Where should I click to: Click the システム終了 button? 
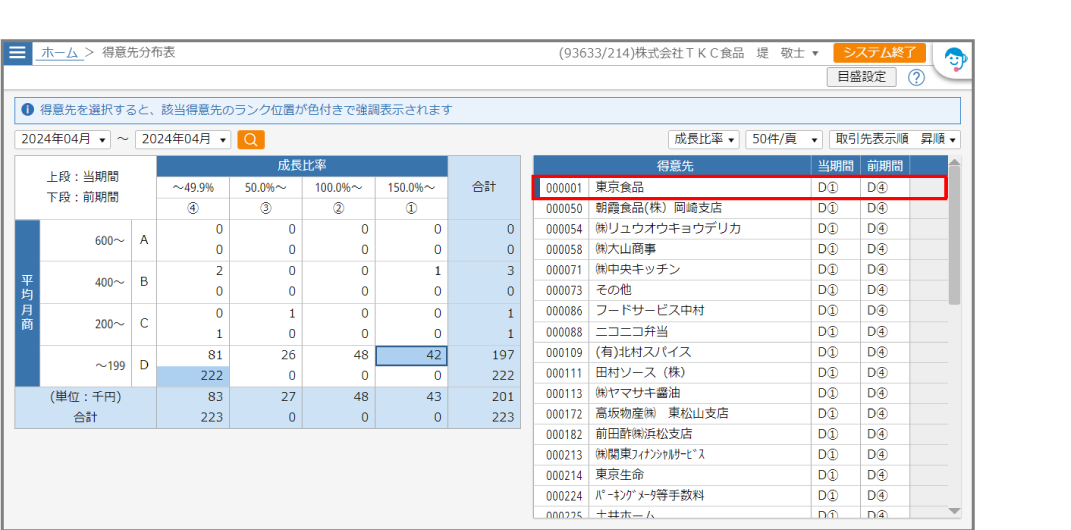coord(880,53)
